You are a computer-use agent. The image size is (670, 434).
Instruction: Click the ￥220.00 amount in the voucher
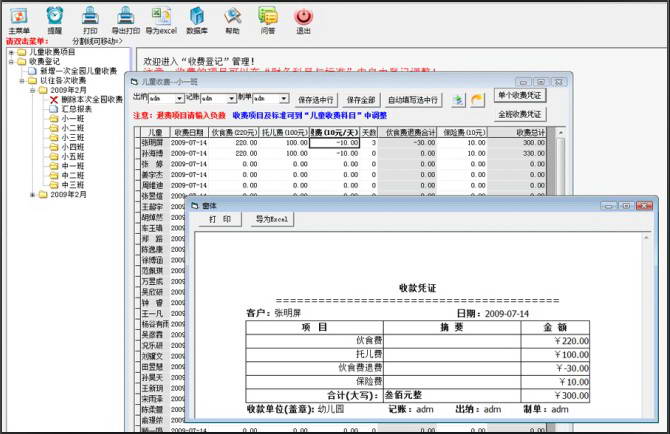click(x=571, y=341)
